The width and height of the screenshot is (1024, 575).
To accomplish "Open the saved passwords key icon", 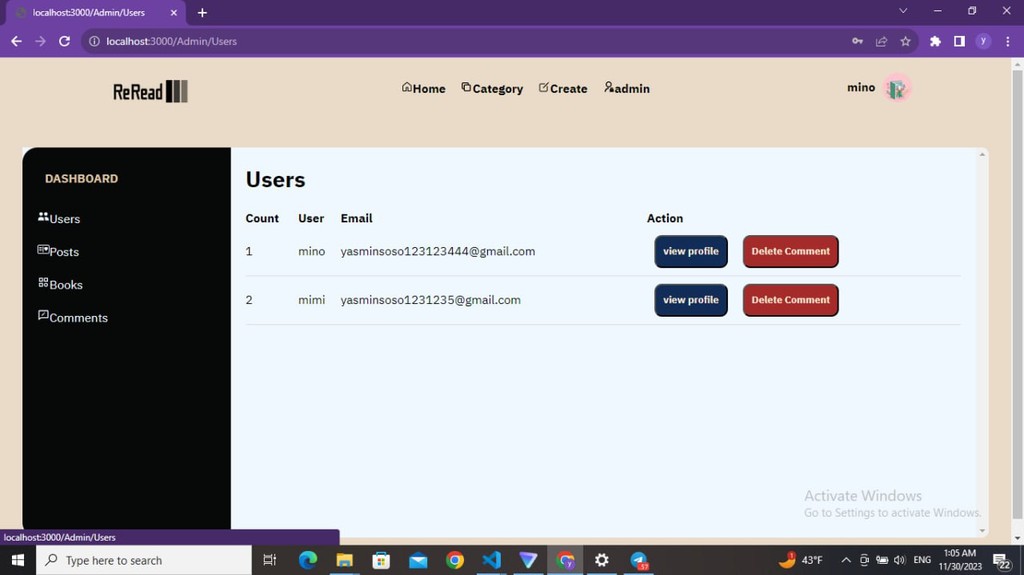I will click(x=857, y=41).
